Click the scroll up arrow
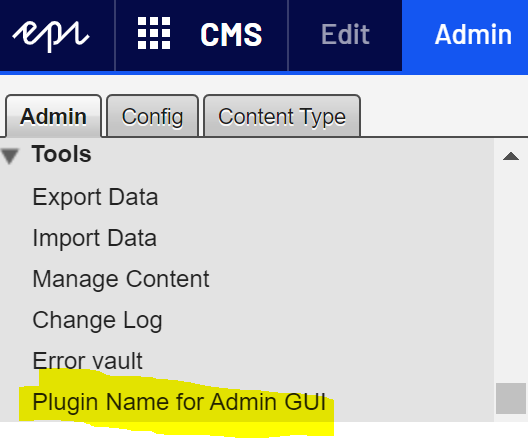 (x=511, y=156)
